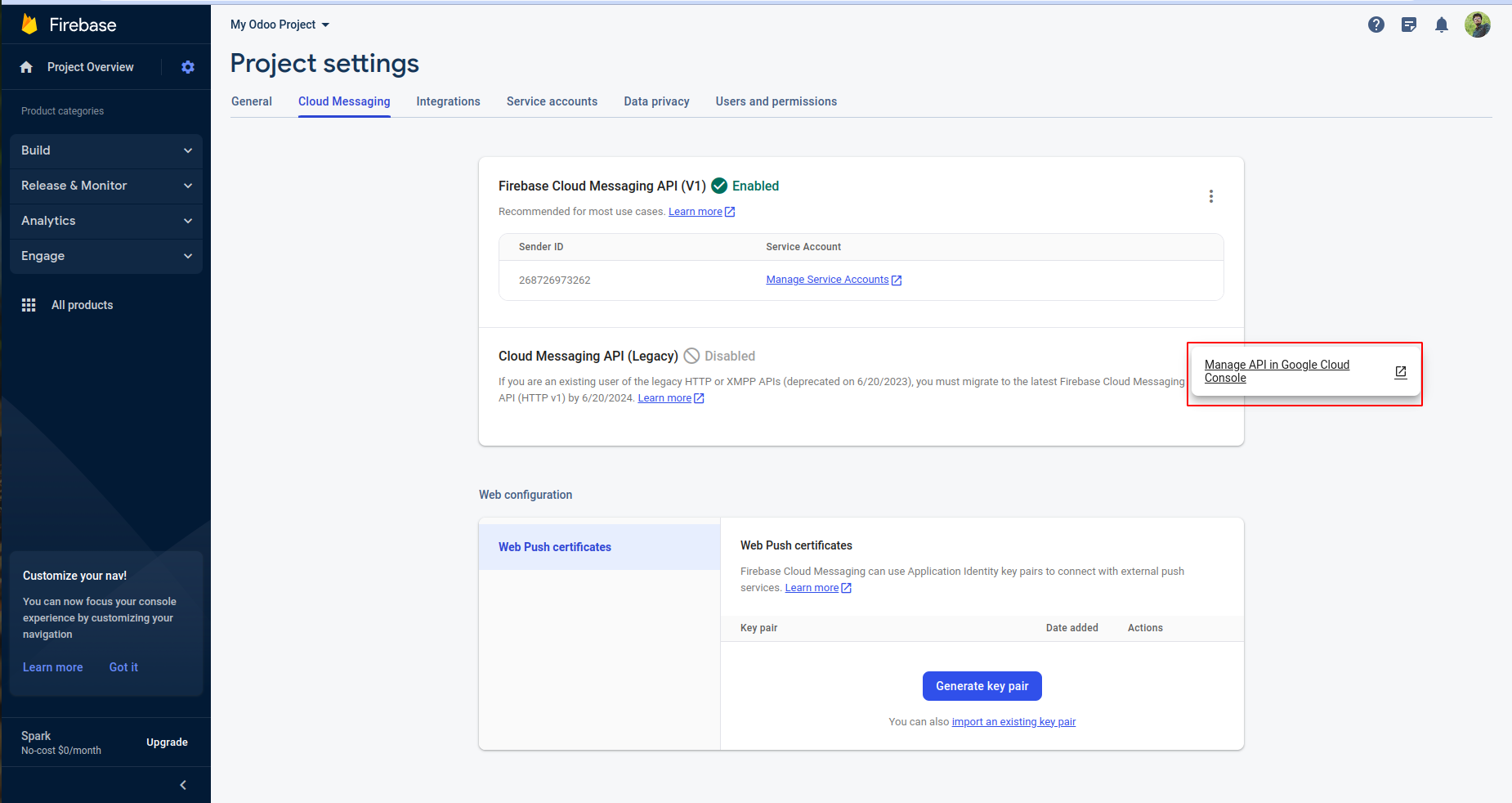
Task: Click the Firebase logo icon
Action: [x=29, y=25]
